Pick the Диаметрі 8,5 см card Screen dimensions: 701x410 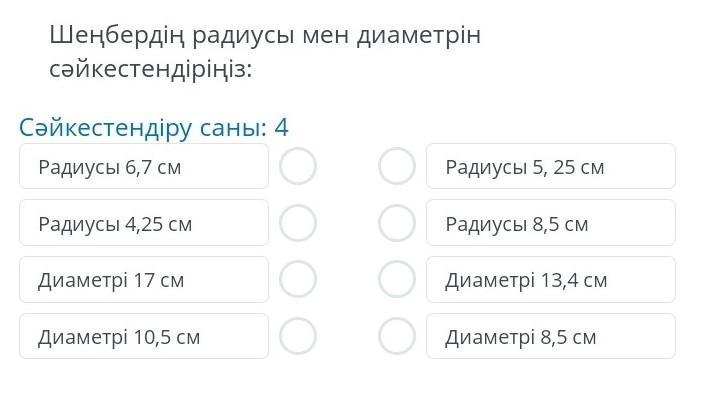[550, 337]
